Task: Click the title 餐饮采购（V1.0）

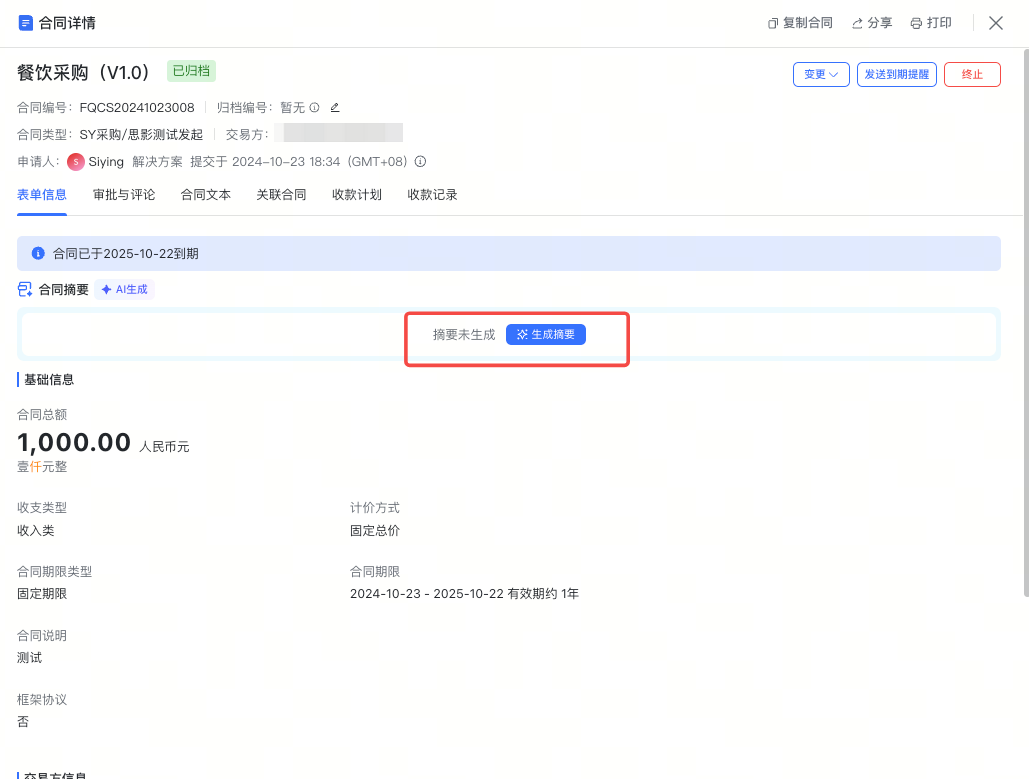Action: tap(87, 72)
